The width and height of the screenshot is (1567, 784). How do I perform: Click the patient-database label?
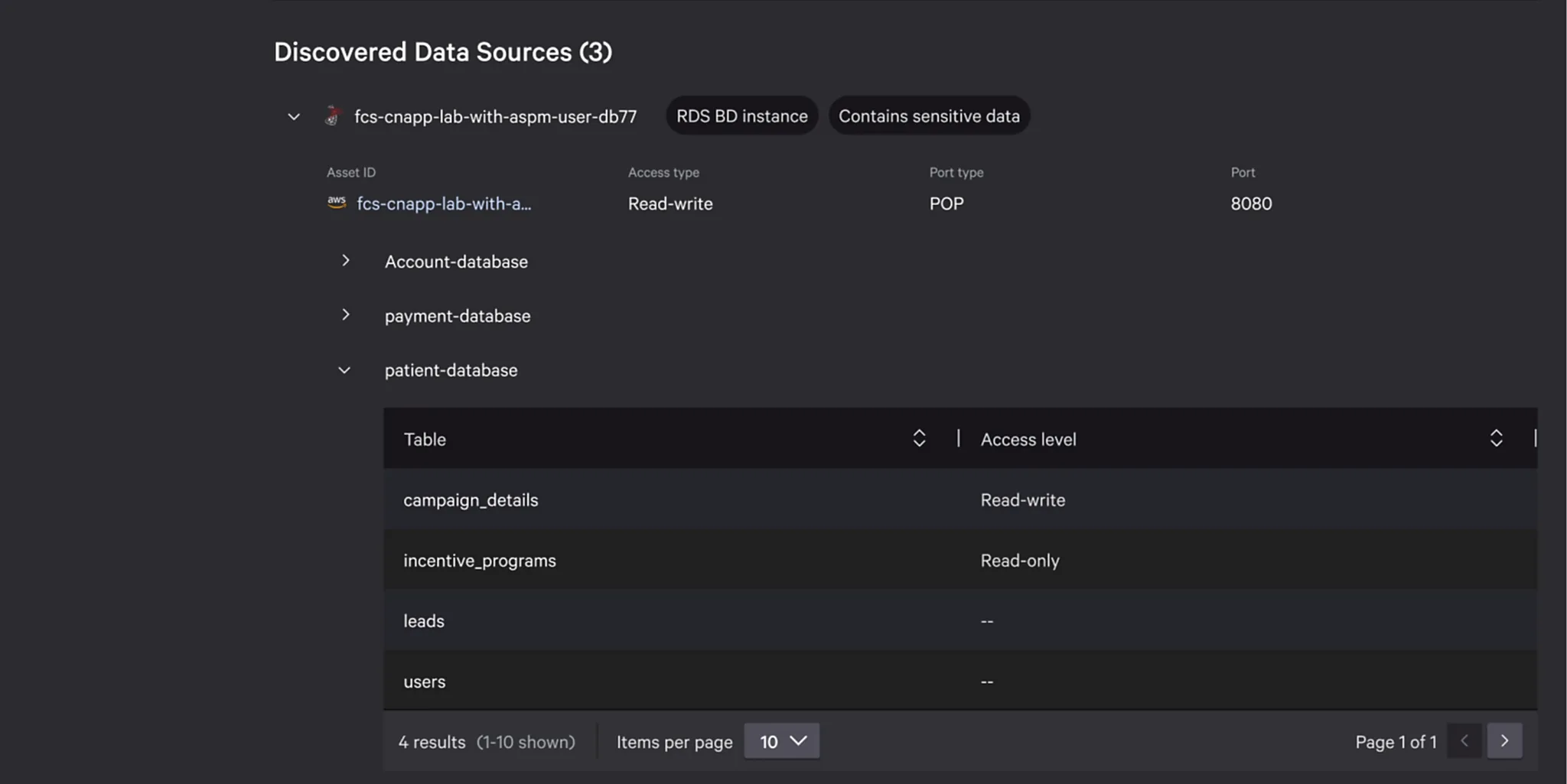(451, 370)
